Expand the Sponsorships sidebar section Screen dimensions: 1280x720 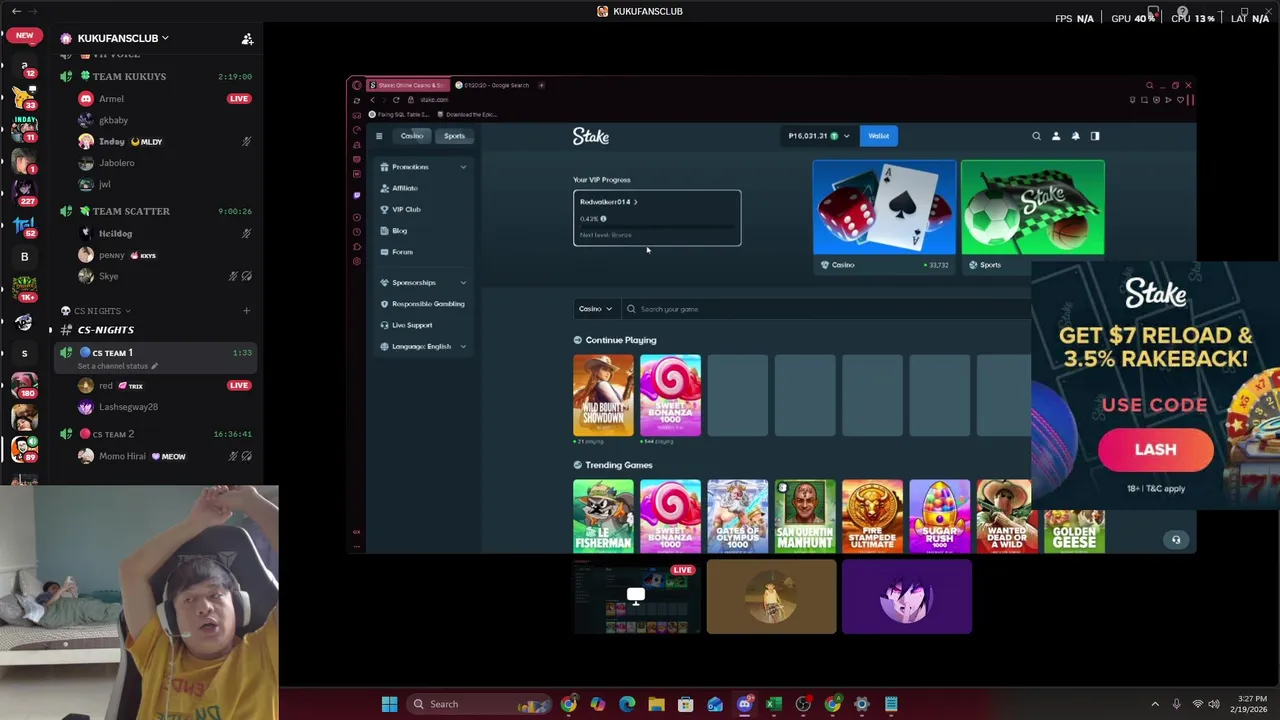(463, 283)
